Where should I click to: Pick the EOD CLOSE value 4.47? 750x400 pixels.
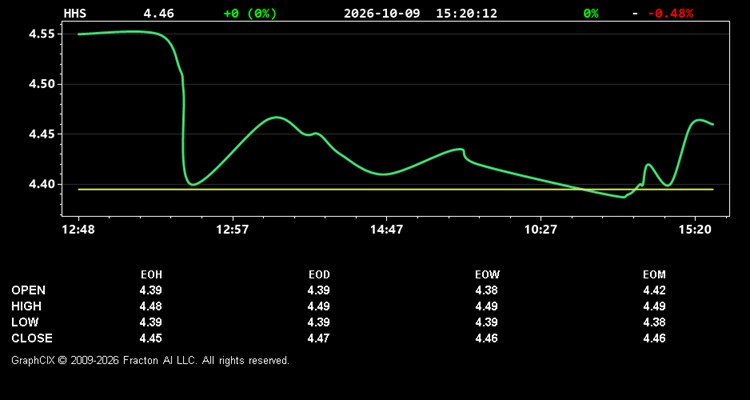pos(319,338)
